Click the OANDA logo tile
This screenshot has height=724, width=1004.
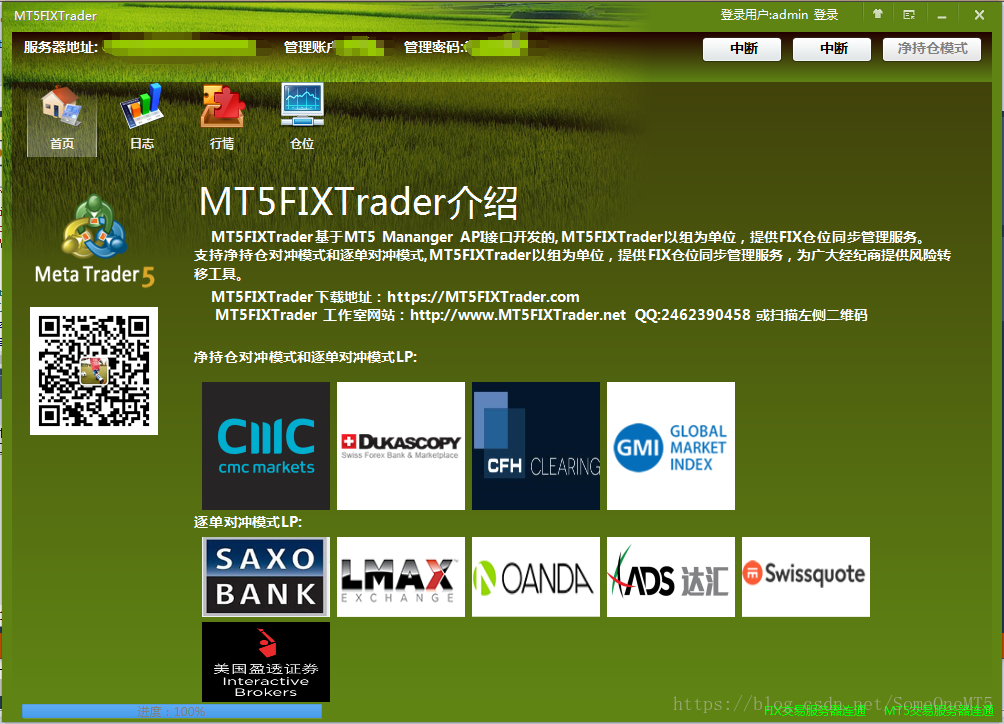pyautogui.click(x=536, y=577)
